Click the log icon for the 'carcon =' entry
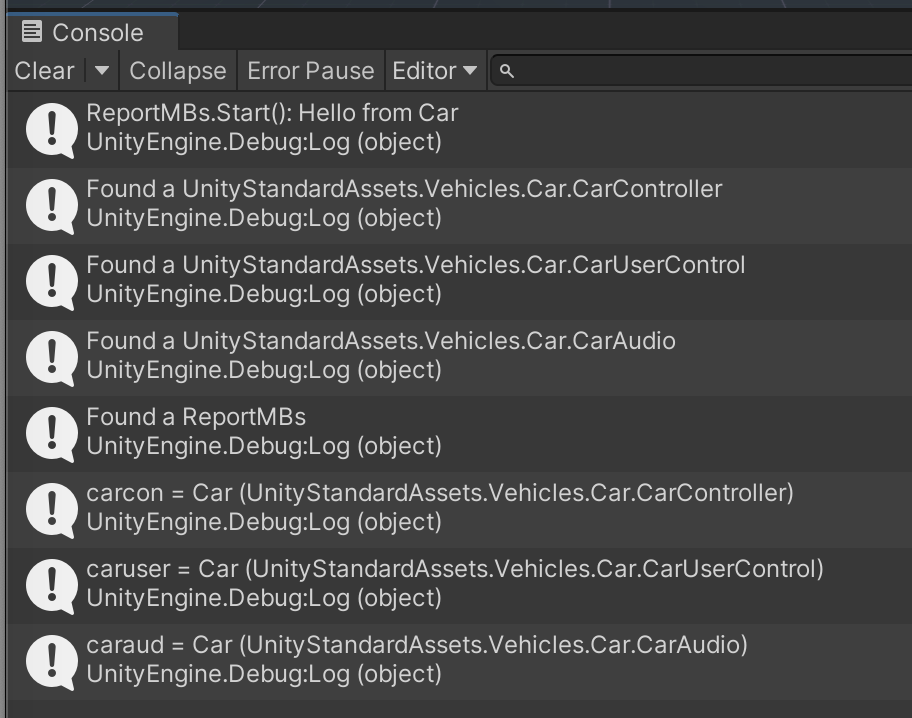This screenshot has height=718, width=912. click(x=50, y=509)
